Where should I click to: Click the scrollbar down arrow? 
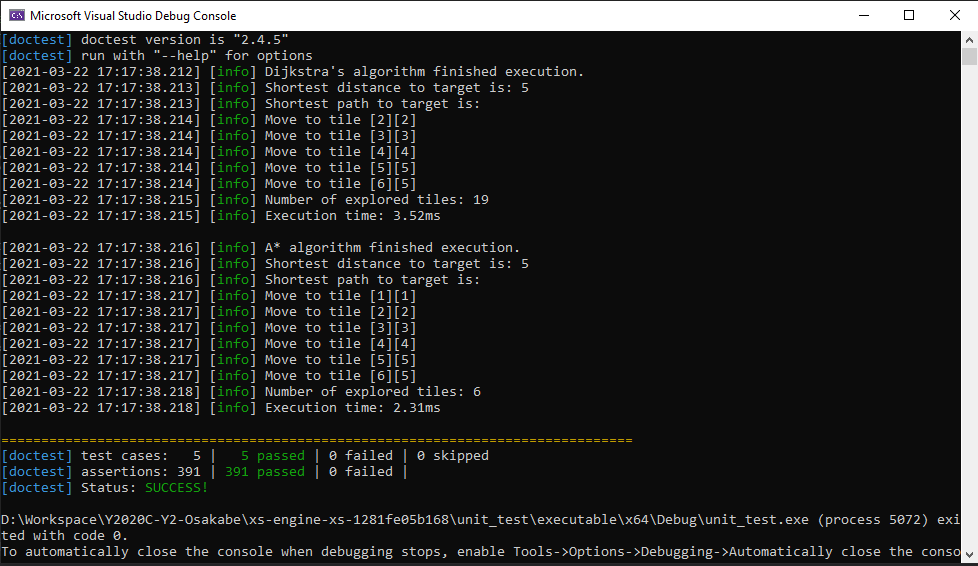pyautogui.click(x=969, y=554)
